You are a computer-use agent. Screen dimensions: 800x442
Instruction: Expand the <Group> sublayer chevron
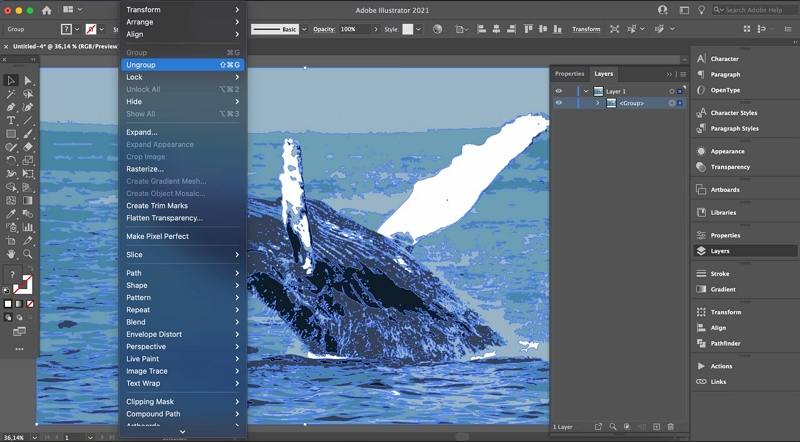[597, 103]
